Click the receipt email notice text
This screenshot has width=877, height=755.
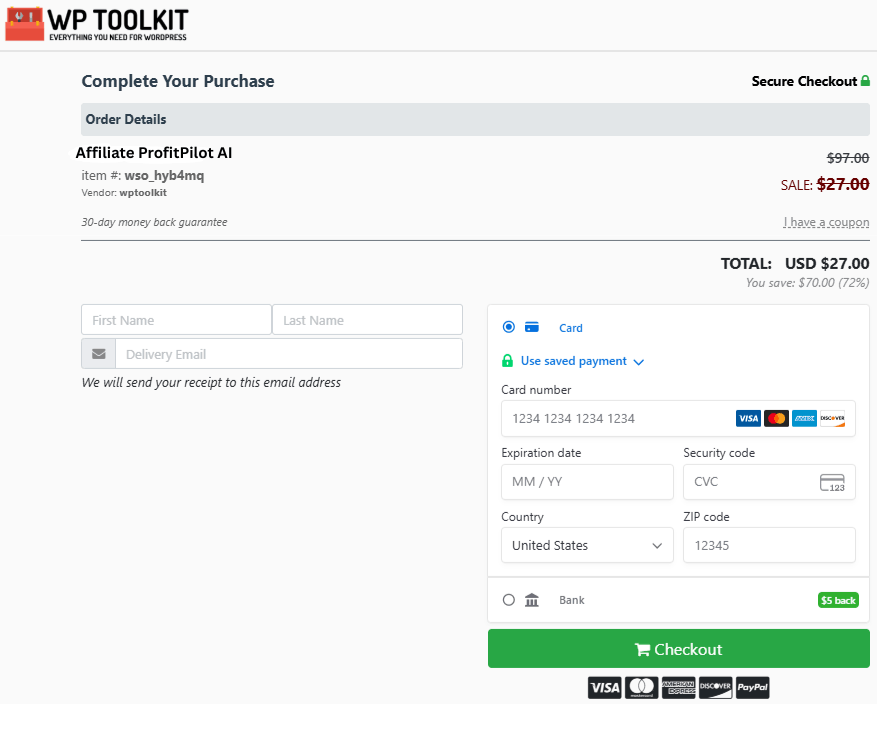tap(211, 383)
